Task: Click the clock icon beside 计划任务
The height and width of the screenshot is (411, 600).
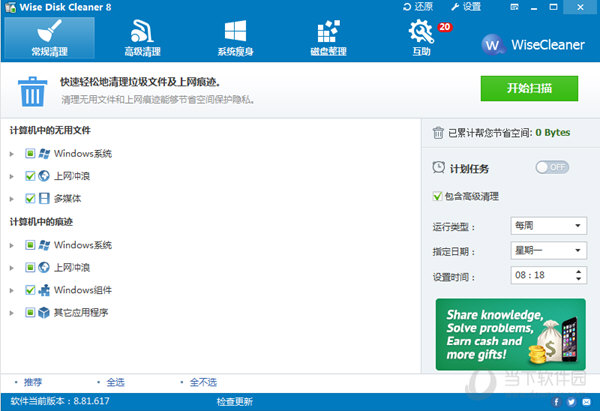Action: [439, 168]
